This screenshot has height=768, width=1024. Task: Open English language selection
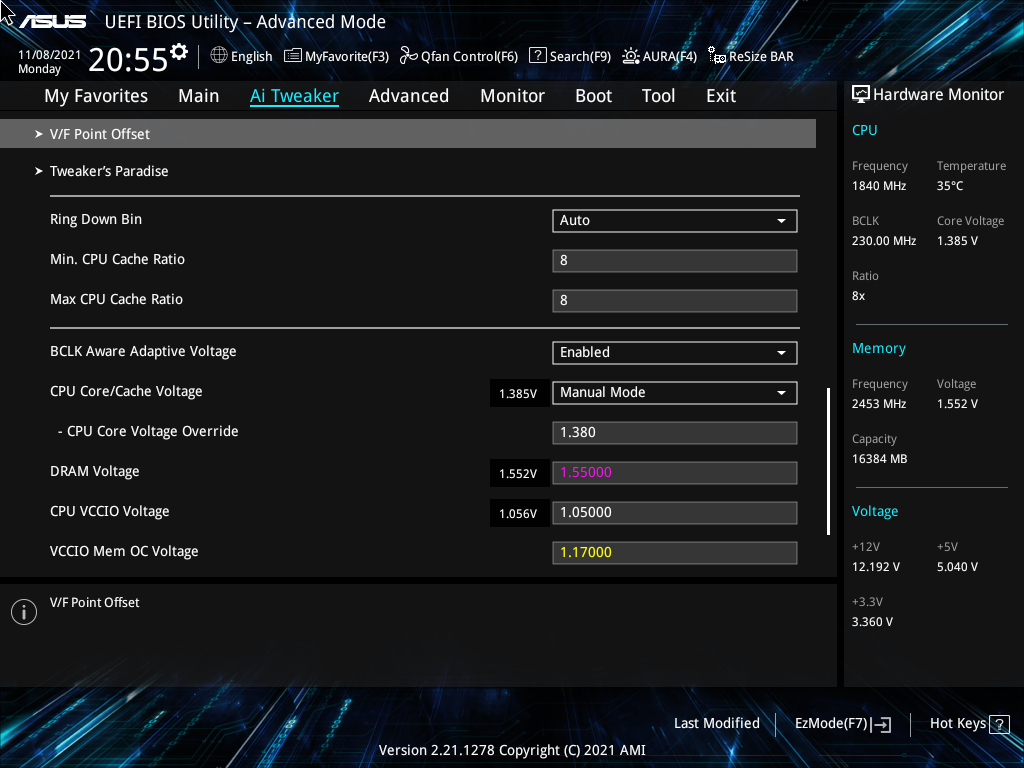pyautogui.click(x=241, y=56)
